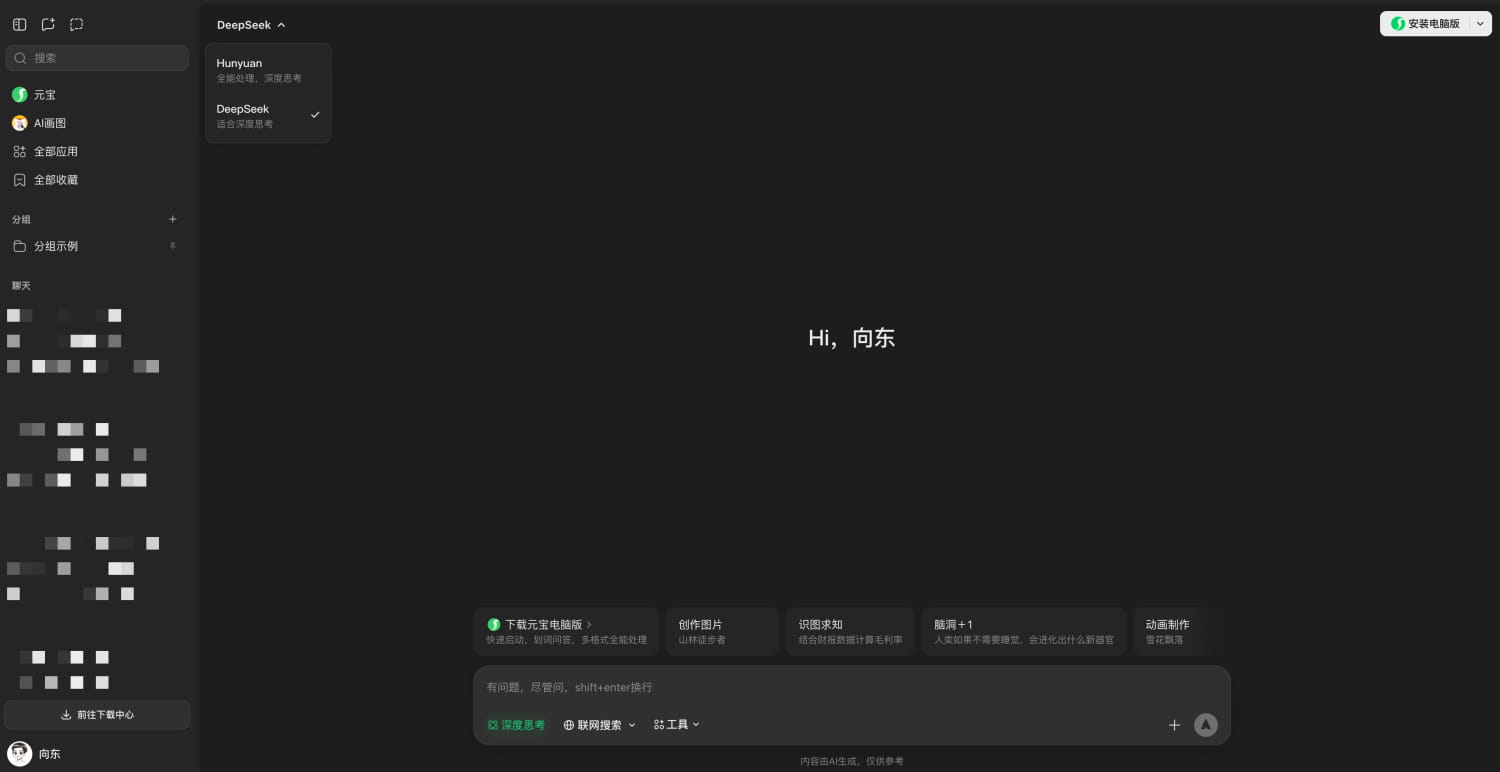Click the 安装电脑版 install button

1432,23
